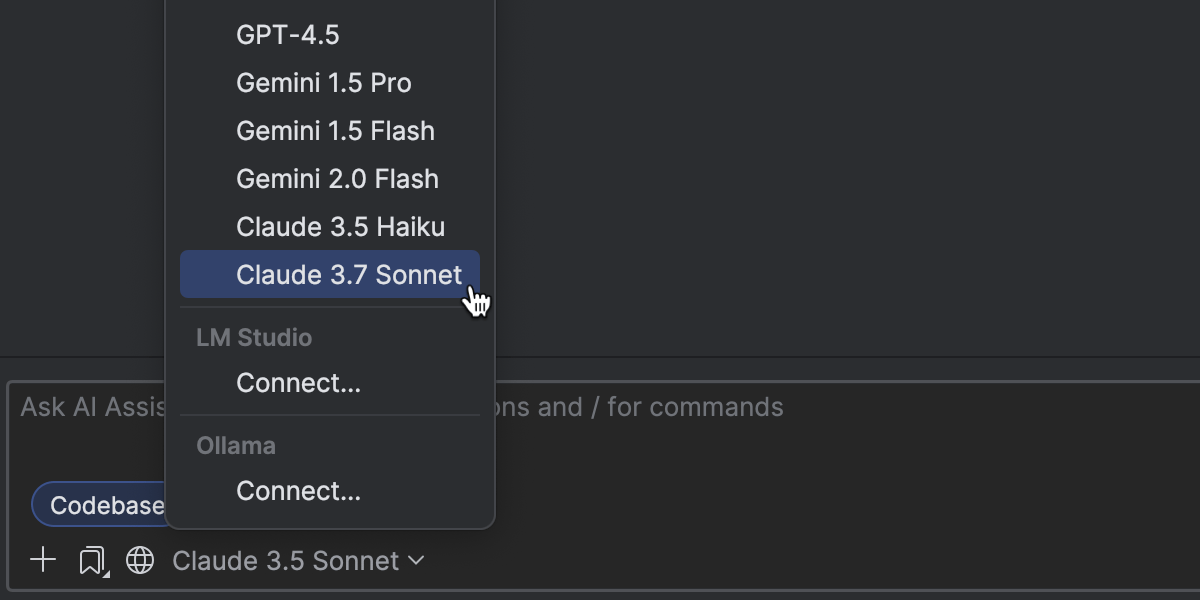Click Connect under Ollama
The image size is (1200, 600).
298,491
